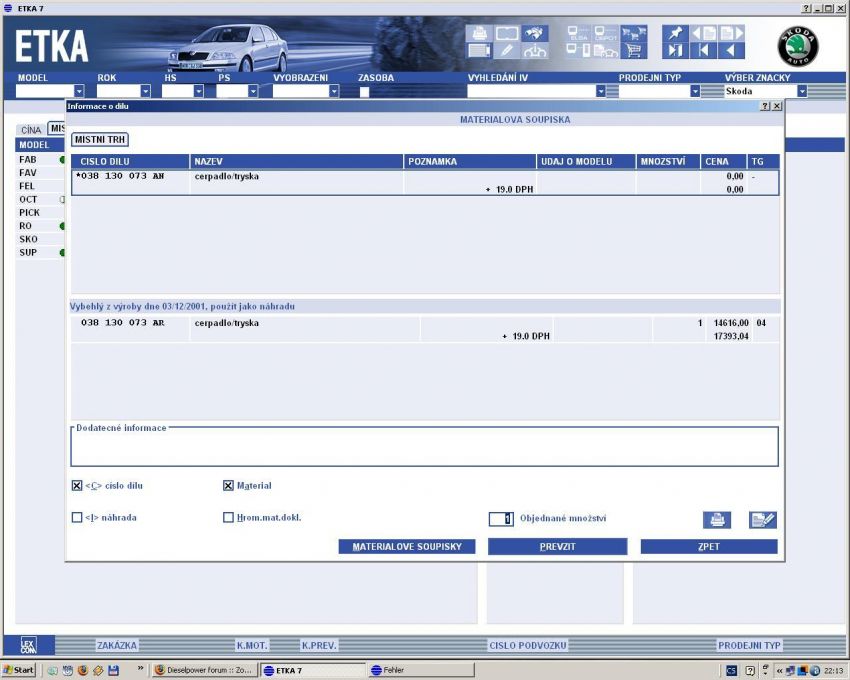The width and height of the screenshot is (850, 680).
Task: Toggle the ZASOBA checkbox
Action: (x=364, y=92)
